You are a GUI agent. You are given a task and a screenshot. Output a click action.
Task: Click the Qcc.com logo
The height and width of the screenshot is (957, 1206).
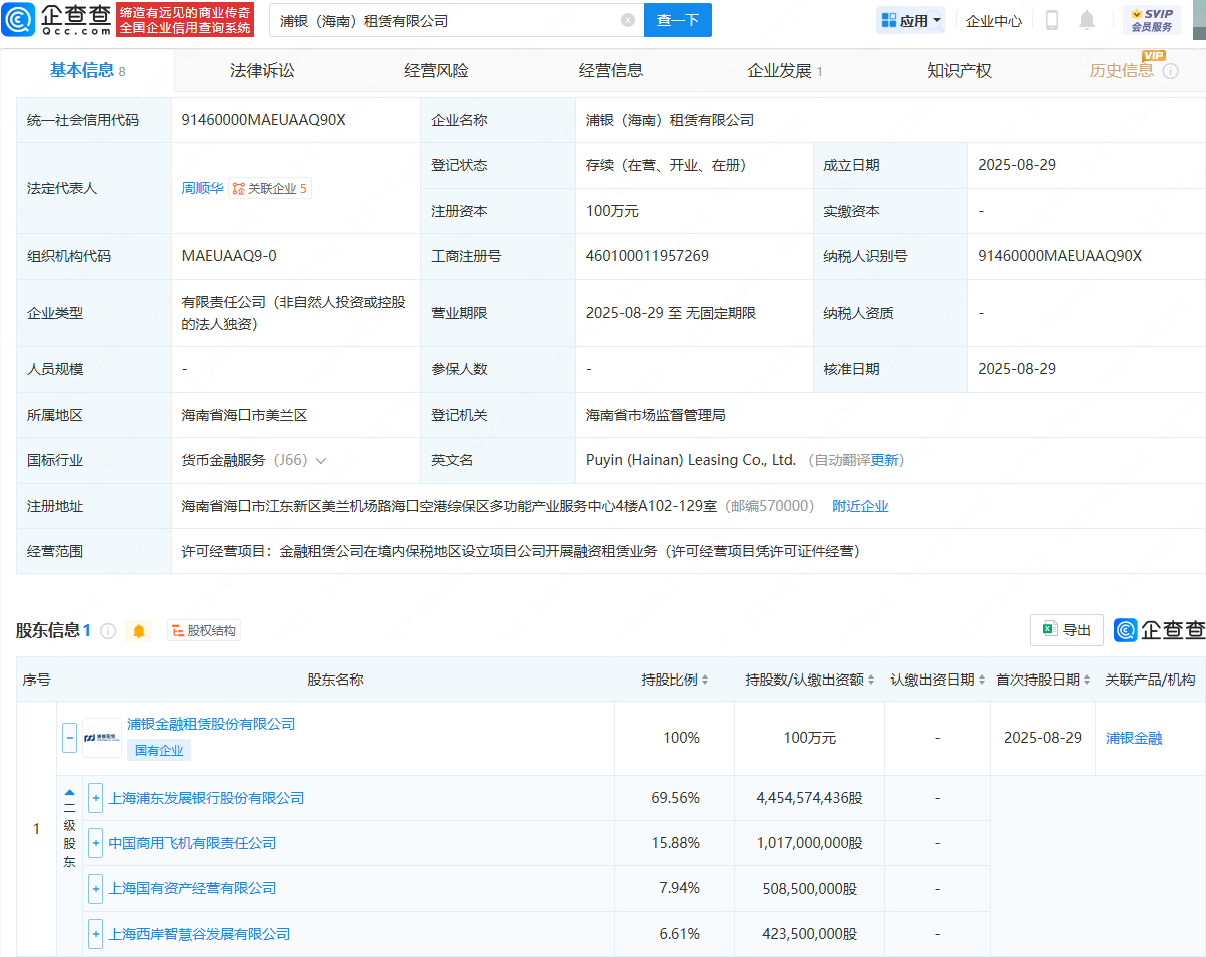(57, 20)
